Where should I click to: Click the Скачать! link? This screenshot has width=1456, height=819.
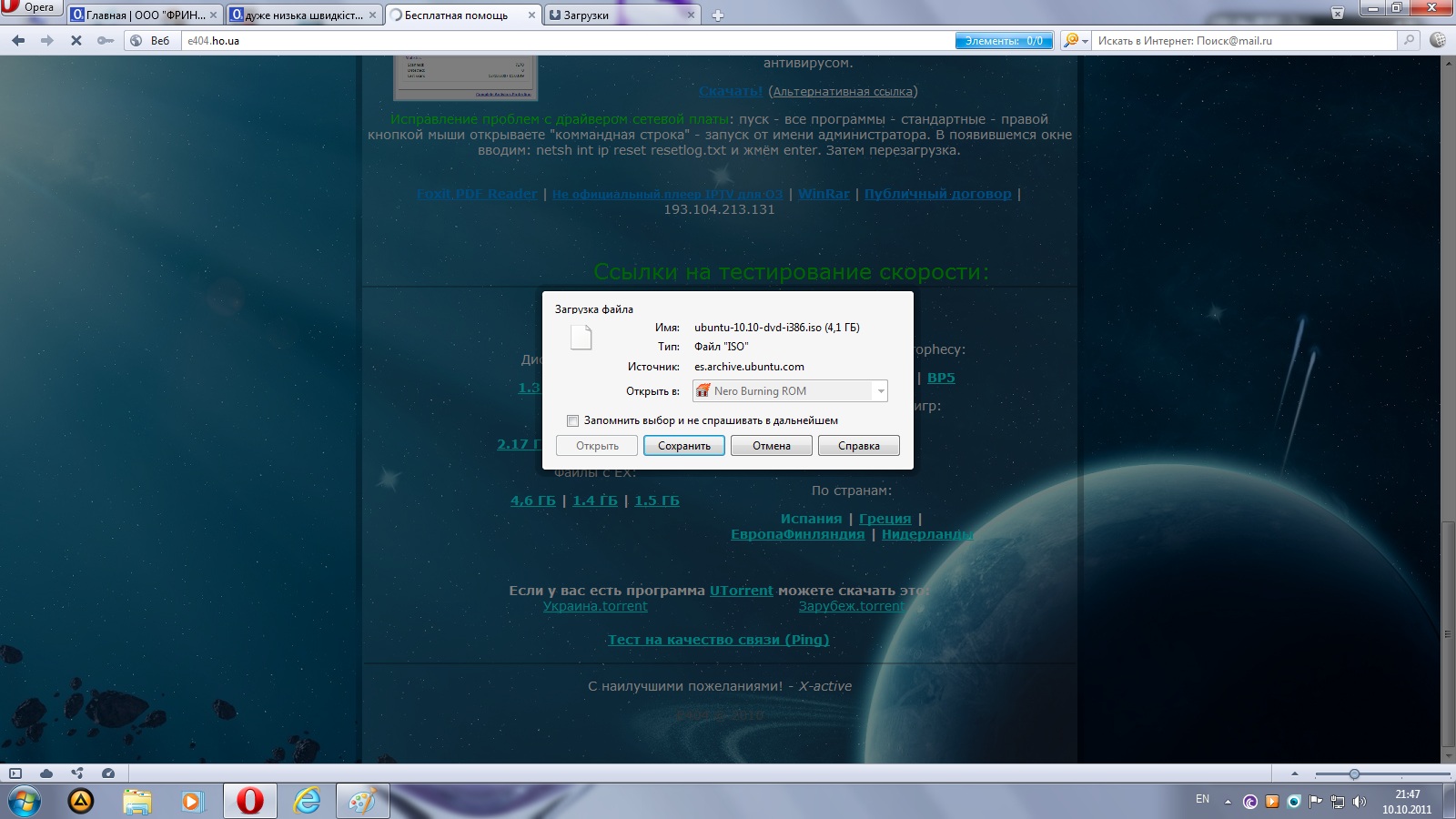(731, 91)
